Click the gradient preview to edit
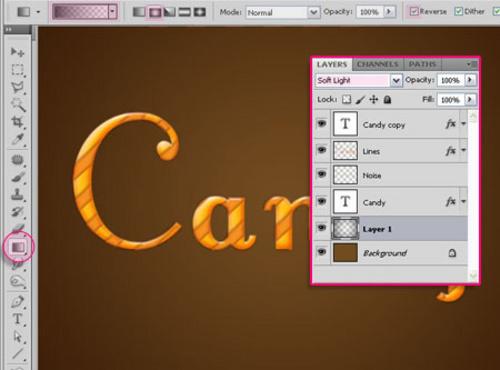Image resolution: width=500 pixels, height=370 pixels. (81, 12)
